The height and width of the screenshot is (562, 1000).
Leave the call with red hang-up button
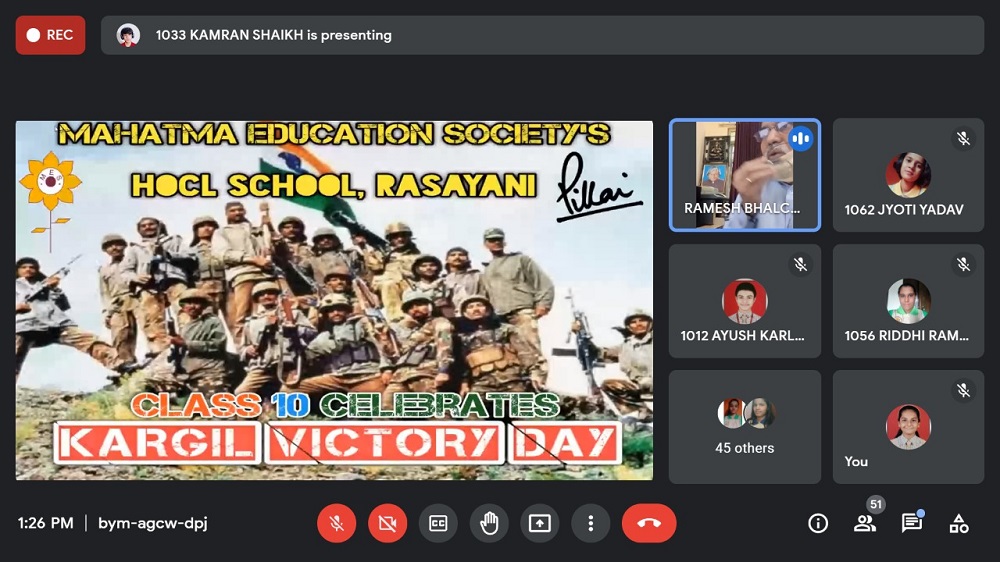click(649, 523)
